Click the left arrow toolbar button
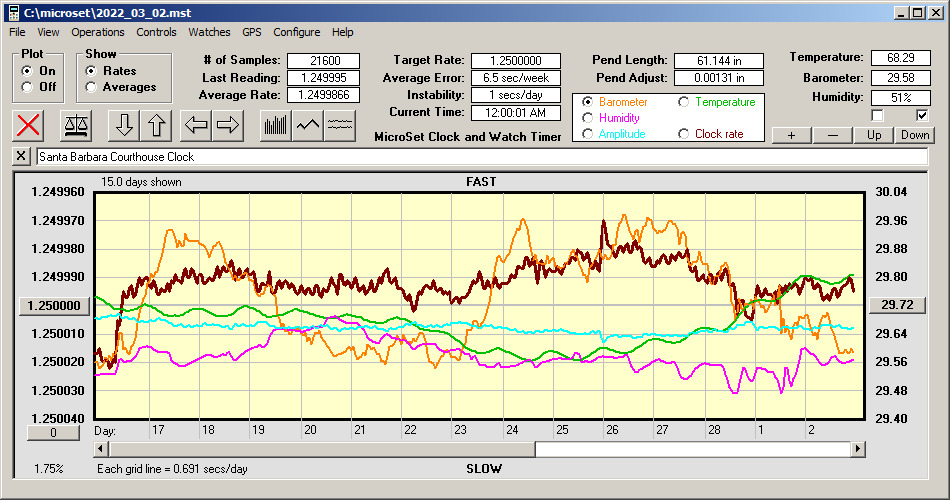Image resolution: width=950 pixels, height=500 pixels. [x=195, y=125]
